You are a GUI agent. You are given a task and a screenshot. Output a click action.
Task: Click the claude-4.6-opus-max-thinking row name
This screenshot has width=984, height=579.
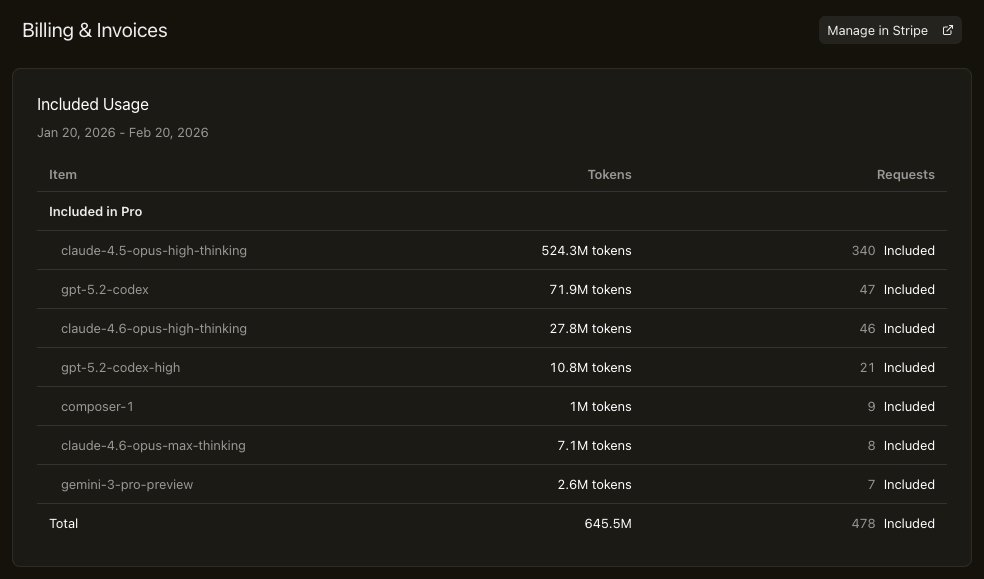pyautogui.click(x=153, y=445)
